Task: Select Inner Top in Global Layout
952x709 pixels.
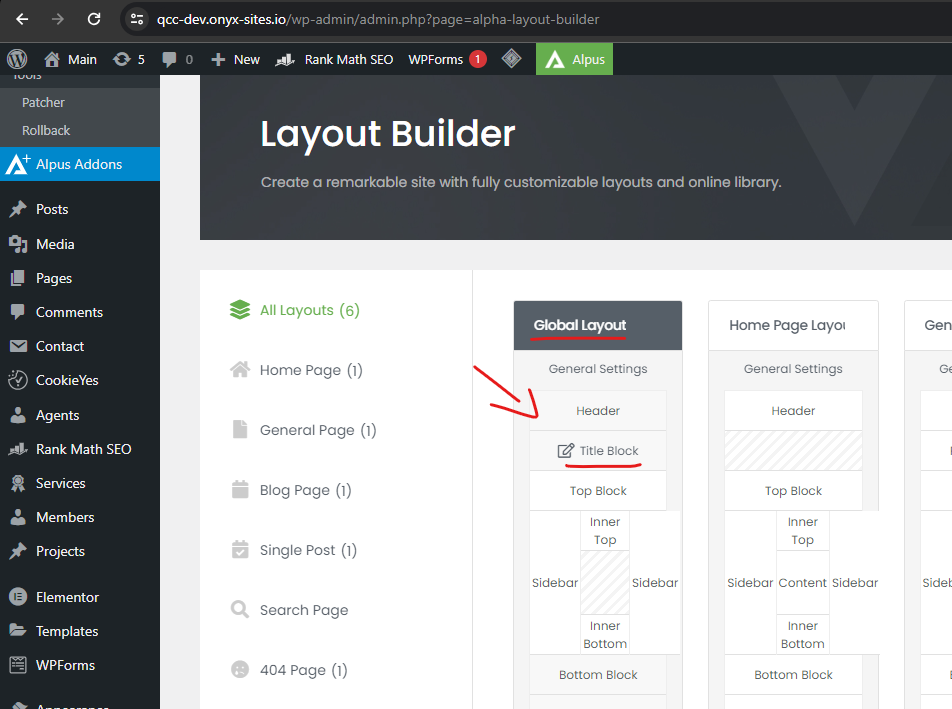Action: point(605,531)
